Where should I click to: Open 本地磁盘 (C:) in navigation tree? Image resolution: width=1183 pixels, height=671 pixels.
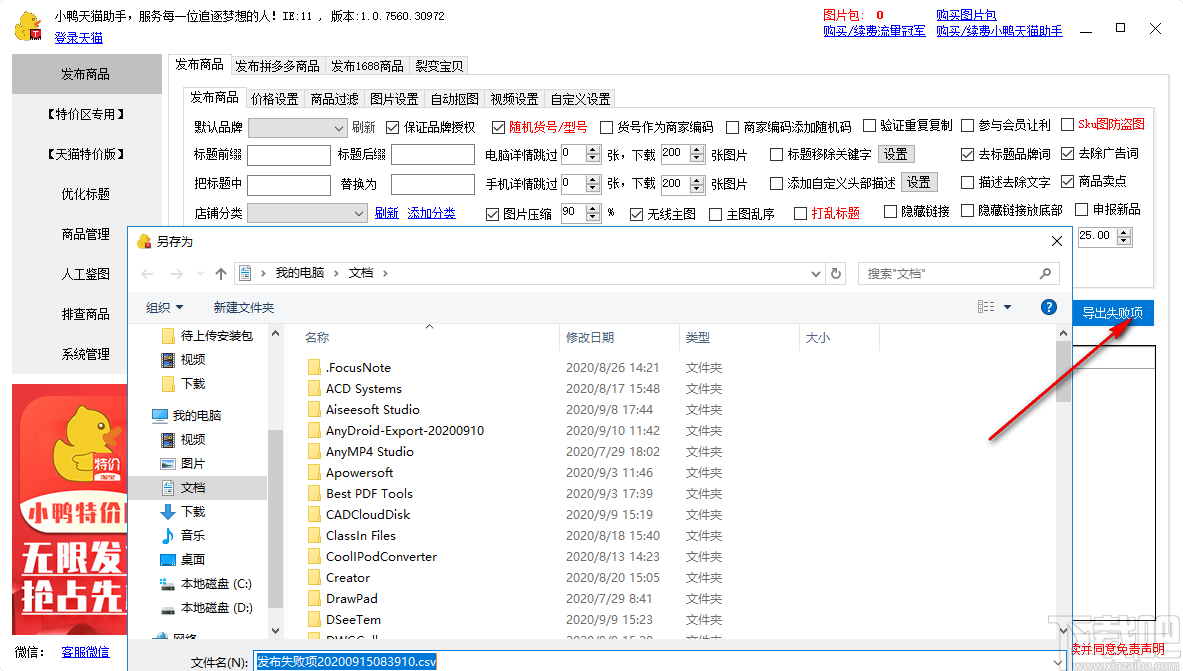pos(216,583)
